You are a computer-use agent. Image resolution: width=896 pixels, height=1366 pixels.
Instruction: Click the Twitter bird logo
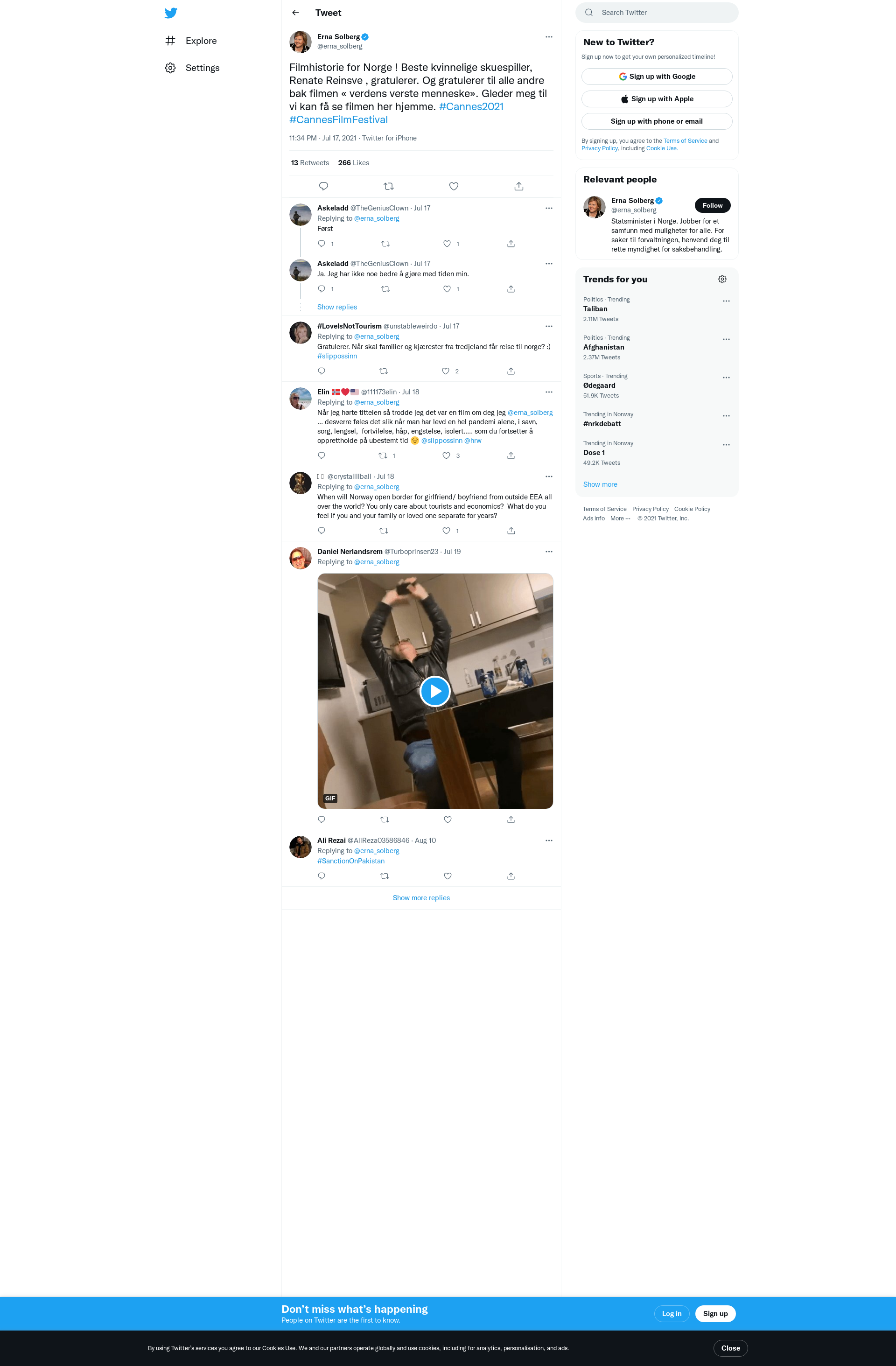pyautogui.click(x=170, y=13)
